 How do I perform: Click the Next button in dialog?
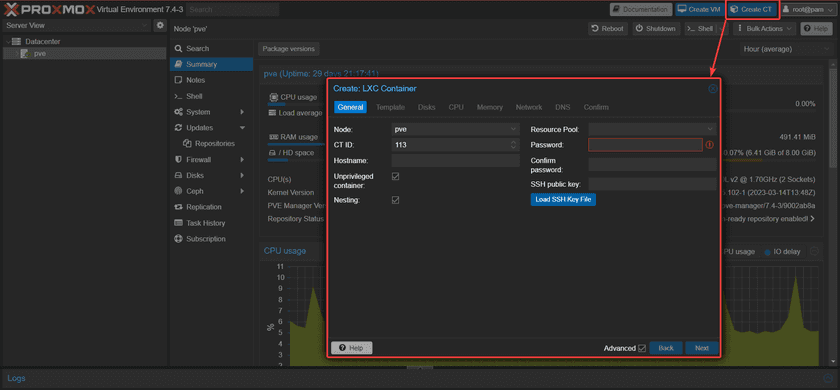[x=702, y=348]
